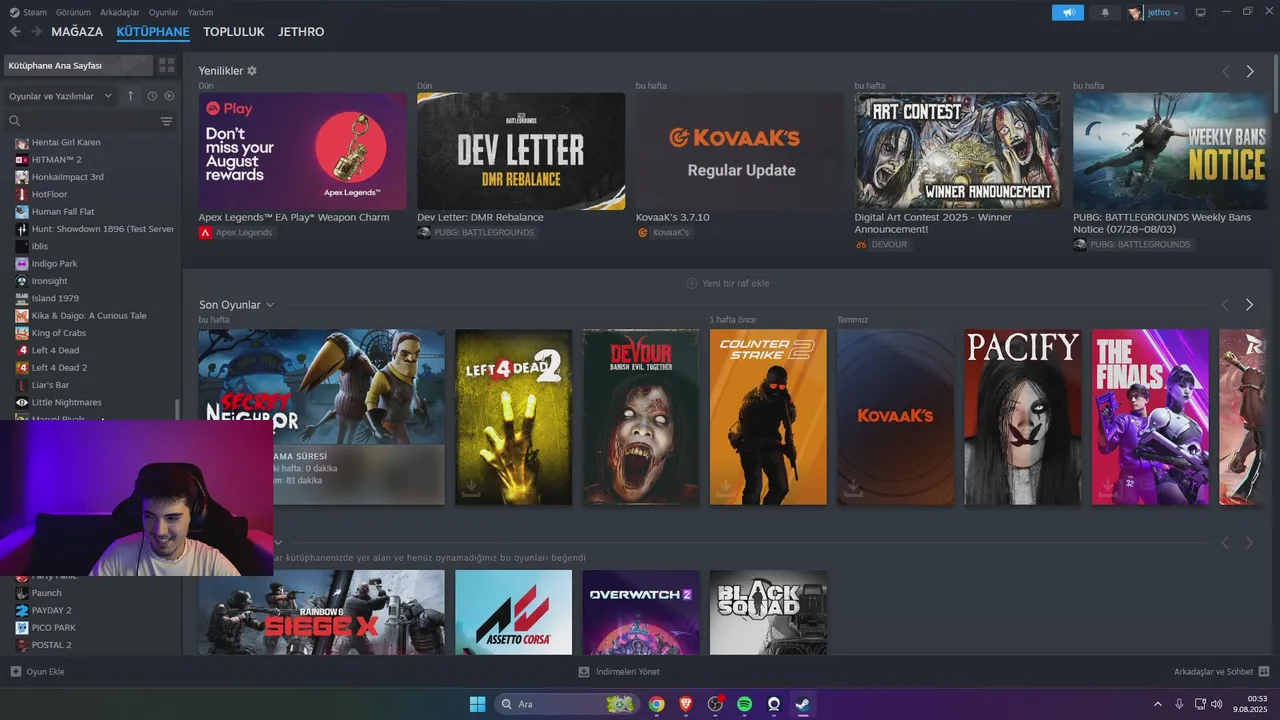Screen dimensions: 1280x720
Task: Click Yeni bir raf ekle
Action: (728, 283)
